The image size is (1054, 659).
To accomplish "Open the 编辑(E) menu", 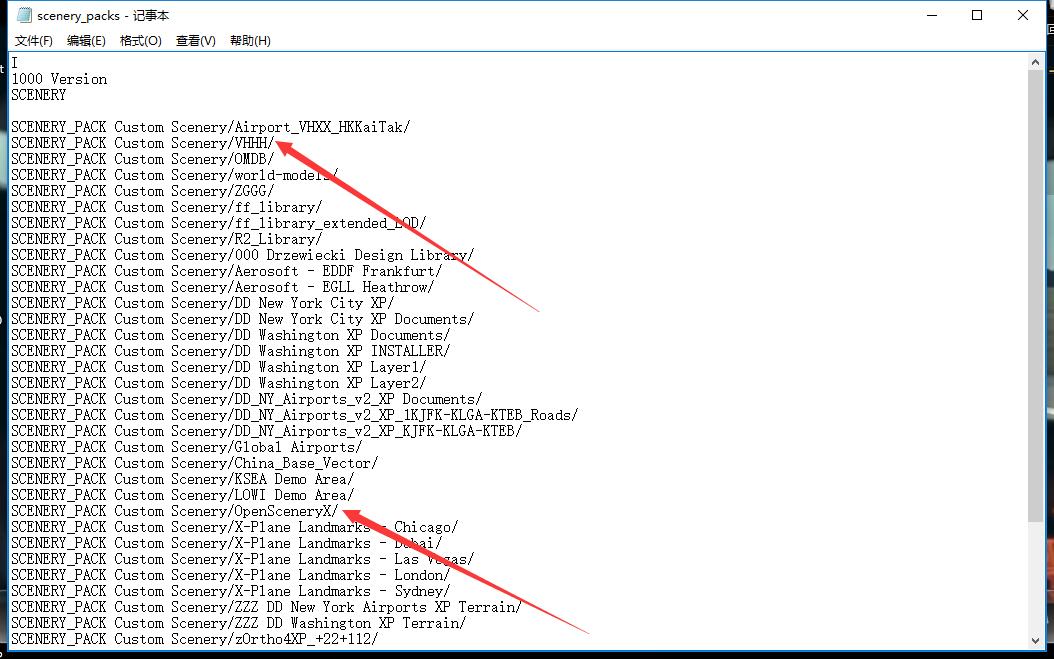I will pyautogui.click(x=86, y=41).
